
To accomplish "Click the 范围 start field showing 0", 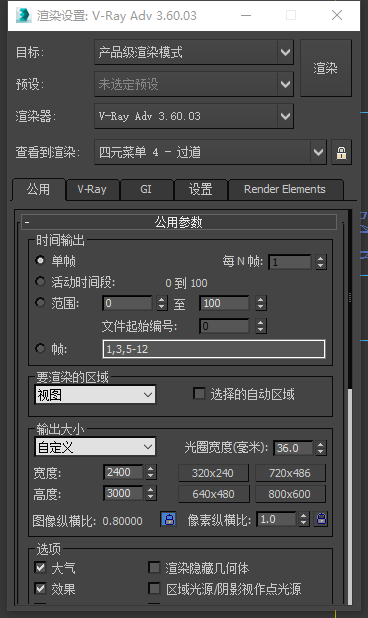I will click(128, 303).
